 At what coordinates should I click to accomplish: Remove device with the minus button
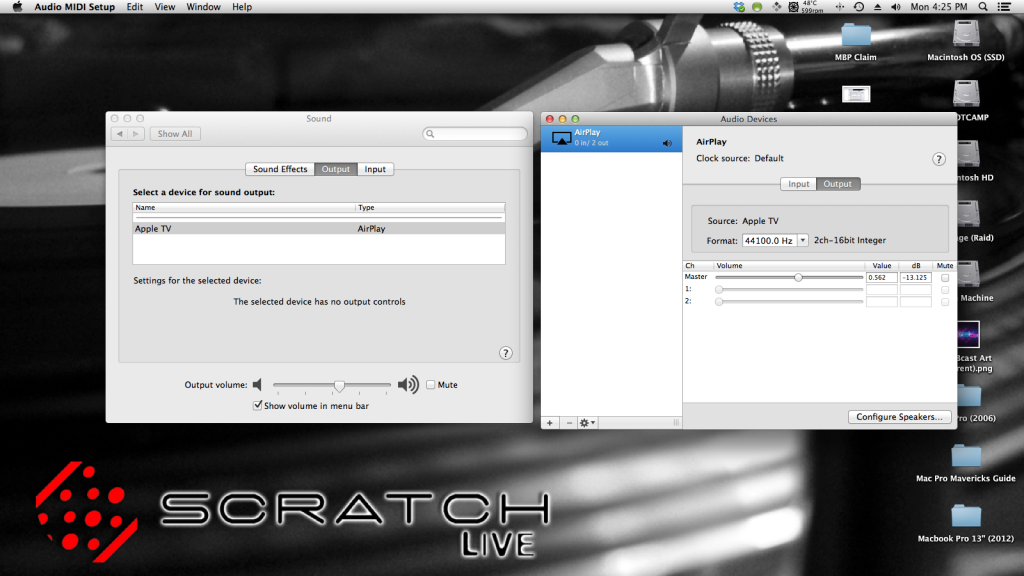tap(569, 423)
